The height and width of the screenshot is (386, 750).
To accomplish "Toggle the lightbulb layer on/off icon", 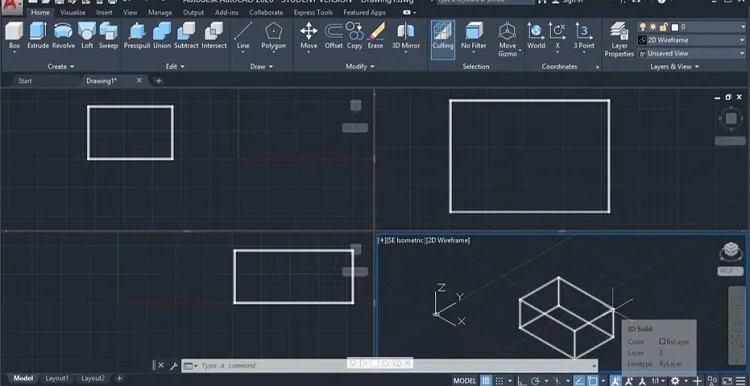I will click(x=643, y=27).
